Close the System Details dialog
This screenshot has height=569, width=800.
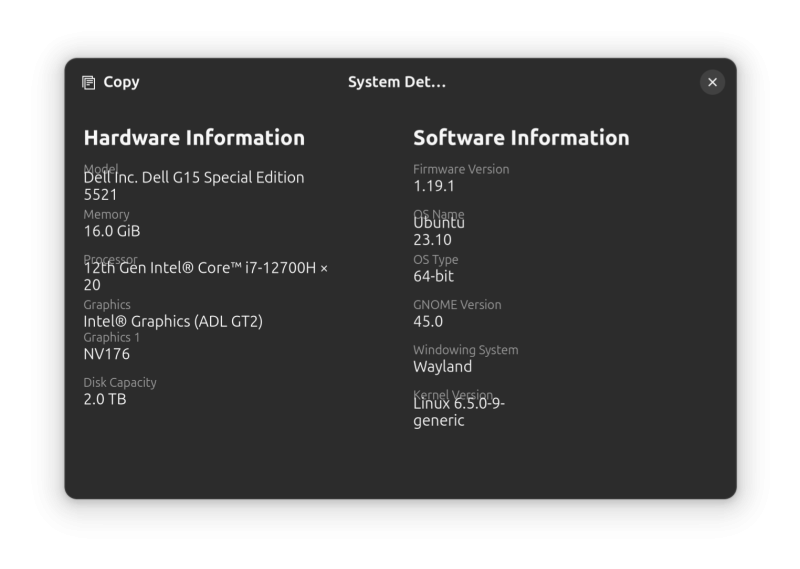coord(712,82)
